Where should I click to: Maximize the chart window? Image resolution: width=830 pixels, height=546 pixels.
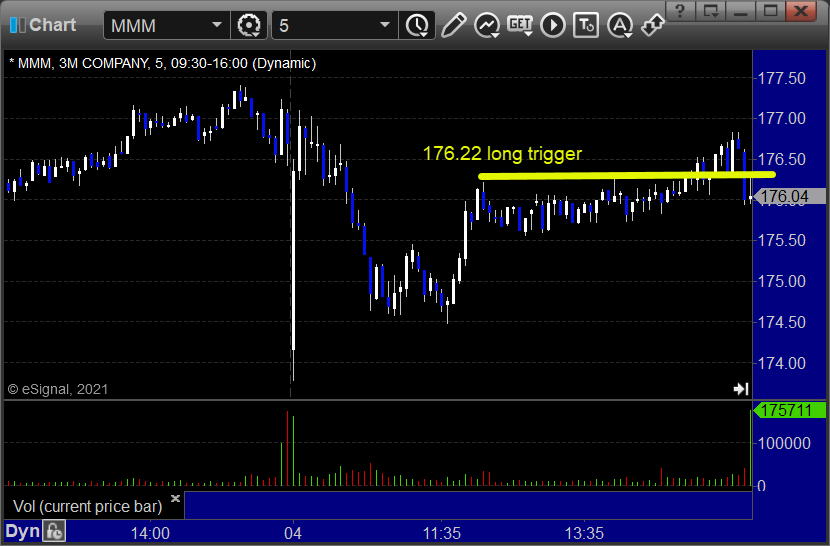pos(770,11)
